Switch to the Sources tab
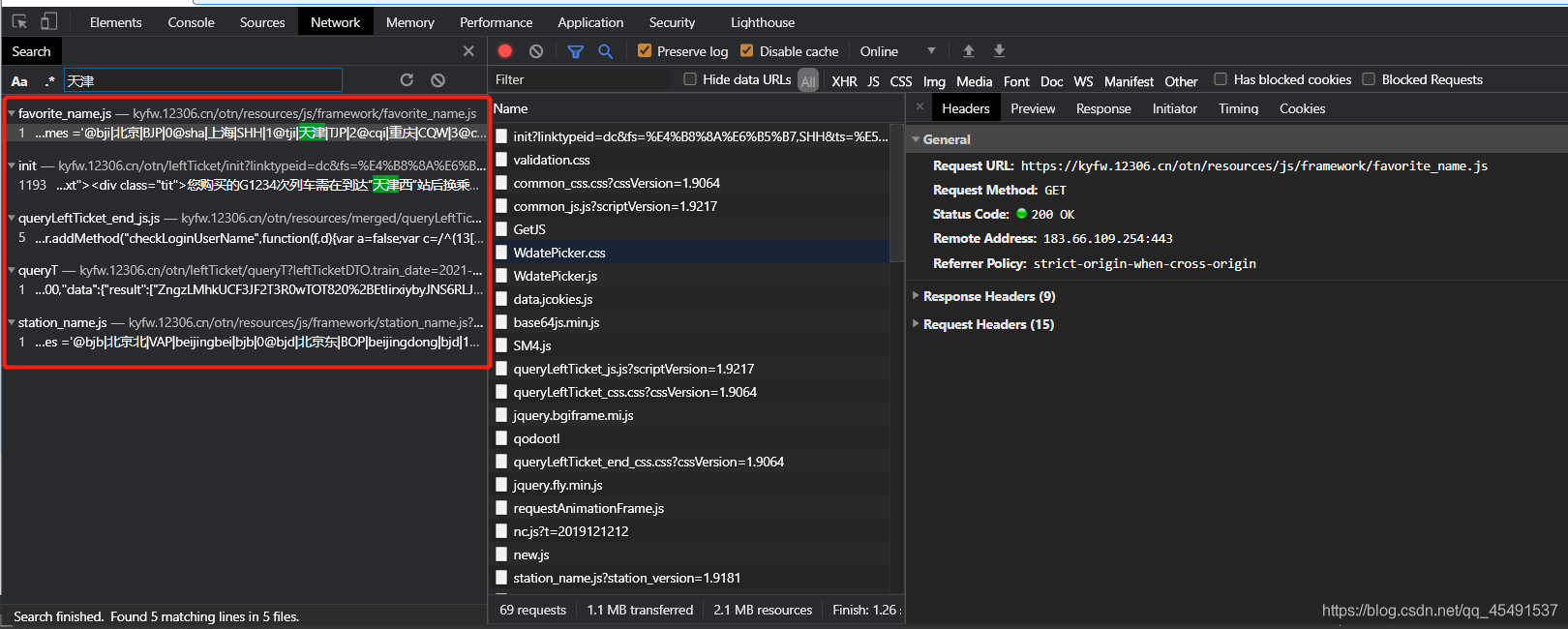This screenshot has height=629, width=1568. (262, 22)
